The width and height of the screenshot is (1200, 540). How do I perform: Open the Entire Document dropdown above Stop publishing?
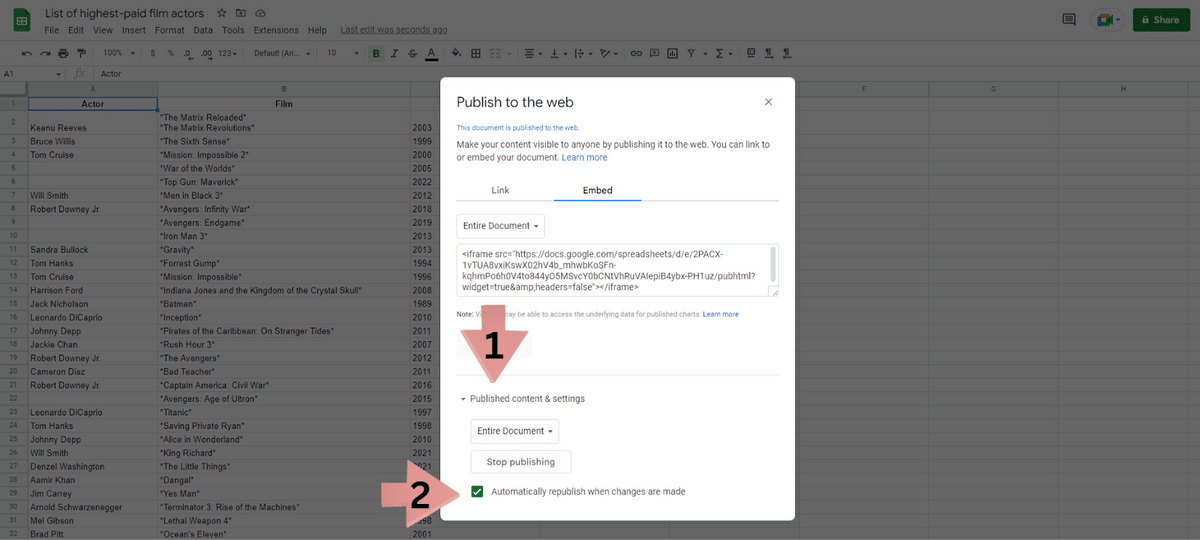(515, 431)
